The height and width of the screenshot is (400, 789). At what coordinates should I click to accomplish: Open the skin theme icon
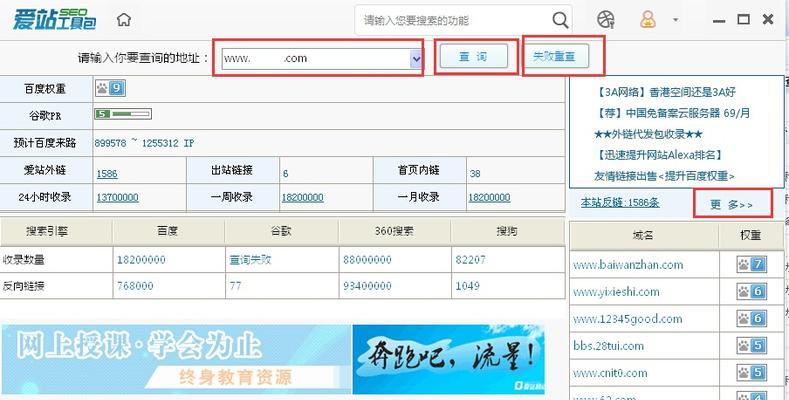point(606,20)
